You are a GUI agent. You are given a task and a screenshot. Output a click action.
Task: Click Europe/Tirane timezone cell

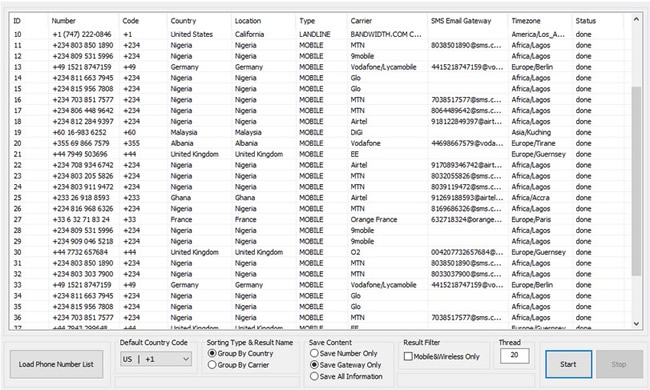pyautogui.click(x=533, y=143)
